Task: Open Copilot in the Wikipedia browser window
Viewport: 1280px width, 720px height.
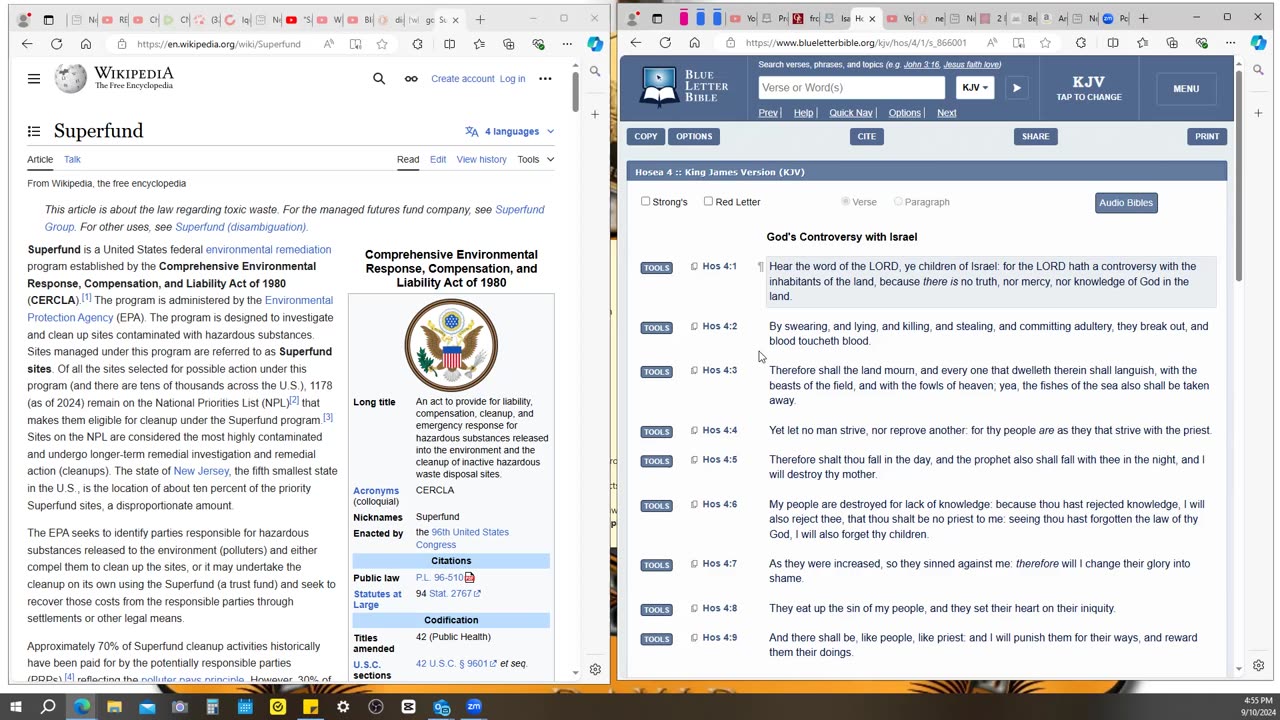Action: point(595,44)
